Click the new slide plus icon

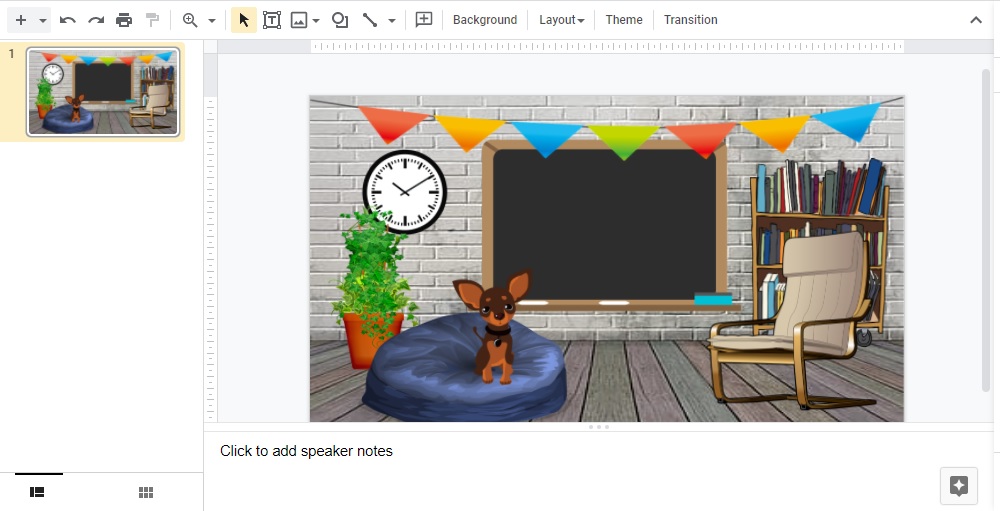click(20, 20)
